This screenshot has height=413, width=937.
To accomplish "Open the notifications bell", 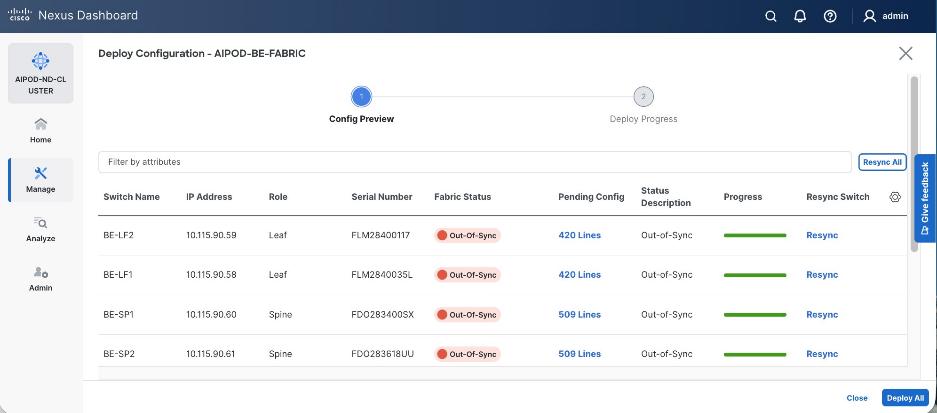I will (800, 16).
